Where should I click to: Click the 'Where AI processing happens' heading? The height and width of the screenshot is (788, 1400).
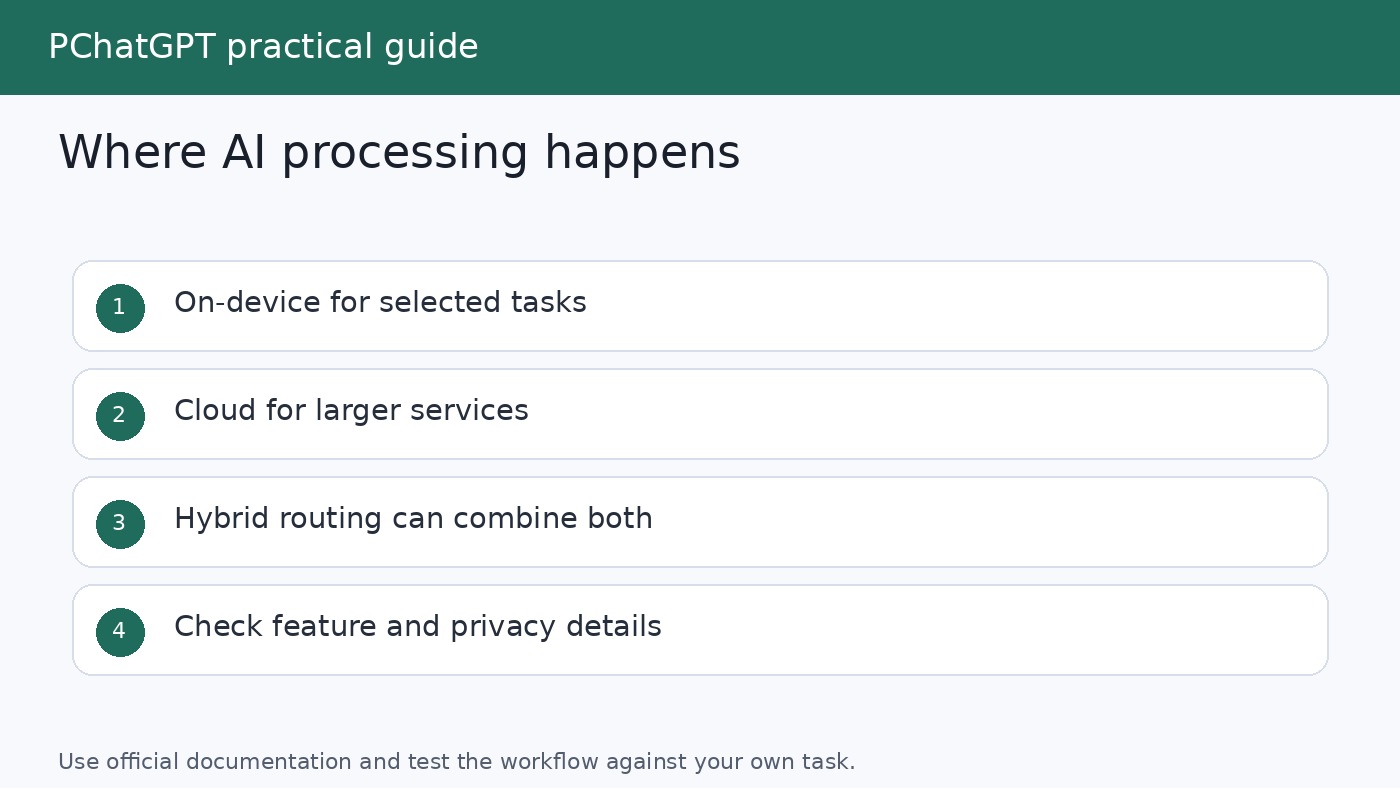[x=399, y=154]
